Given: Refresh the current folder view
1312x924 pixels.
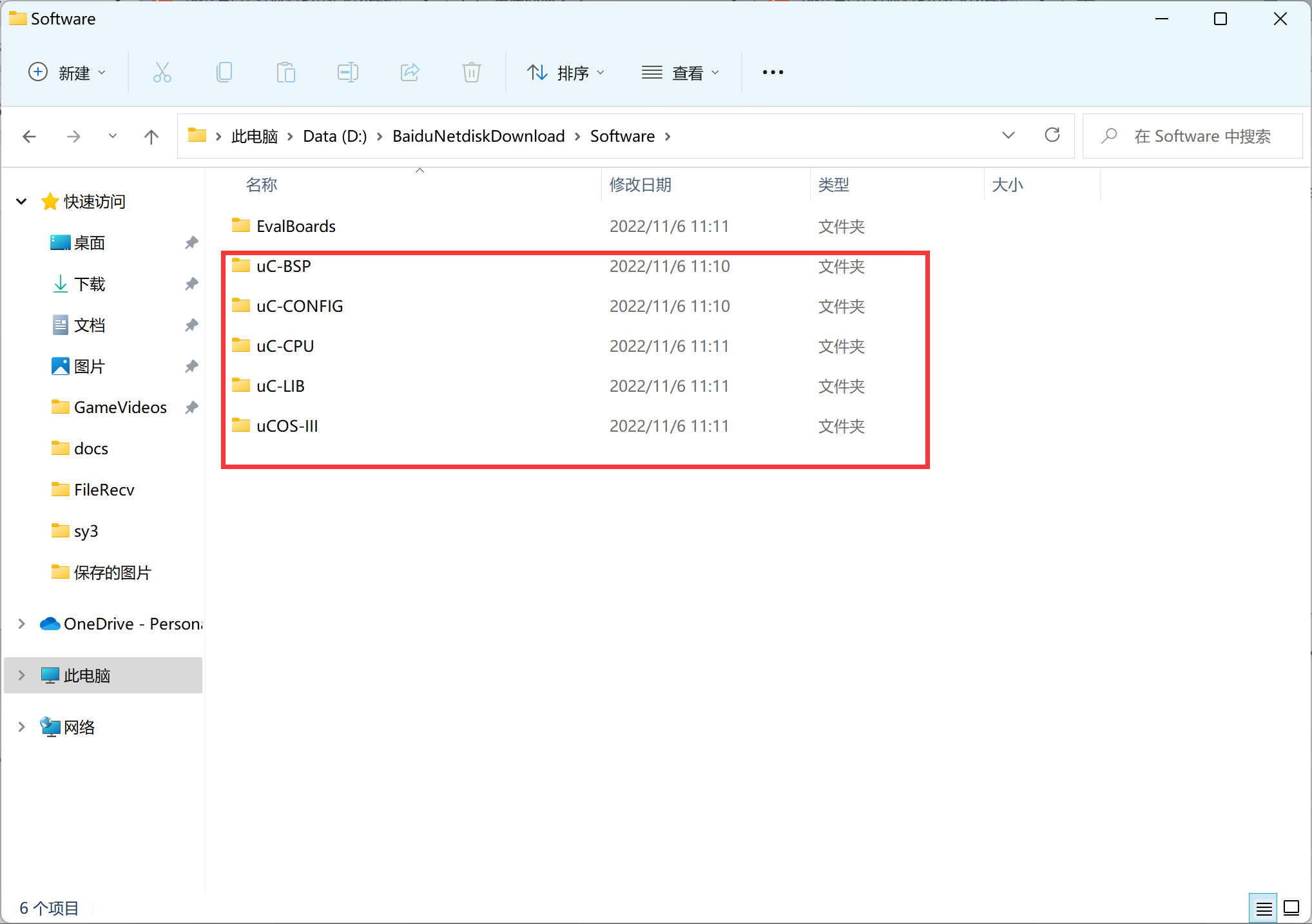Looking at the screenshot, I should (x=1052, y=136).
